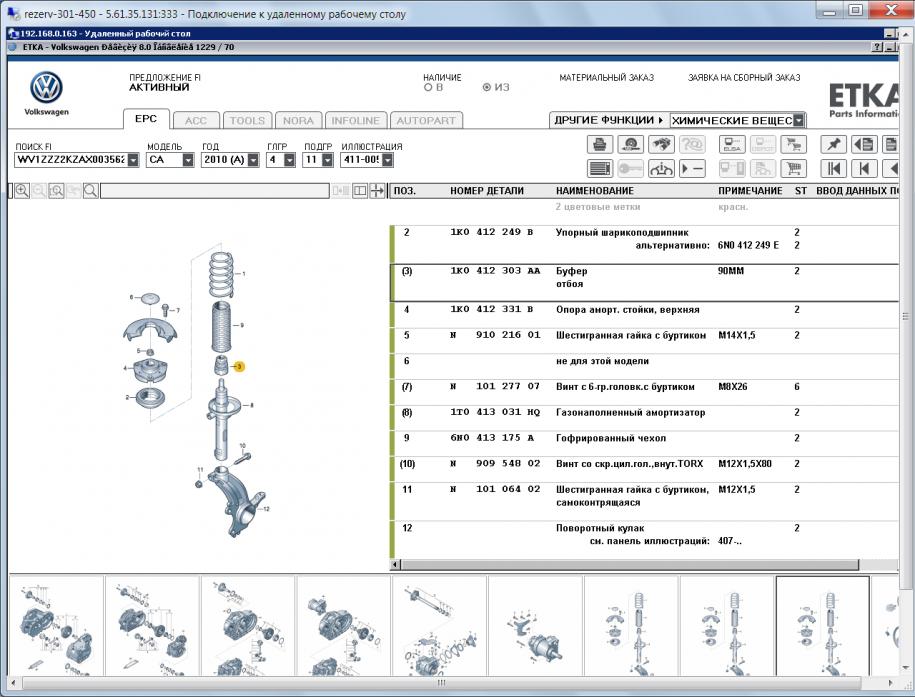Select first gearbox thumbnail in strip
915x697 pixels.
click(57, 626)
